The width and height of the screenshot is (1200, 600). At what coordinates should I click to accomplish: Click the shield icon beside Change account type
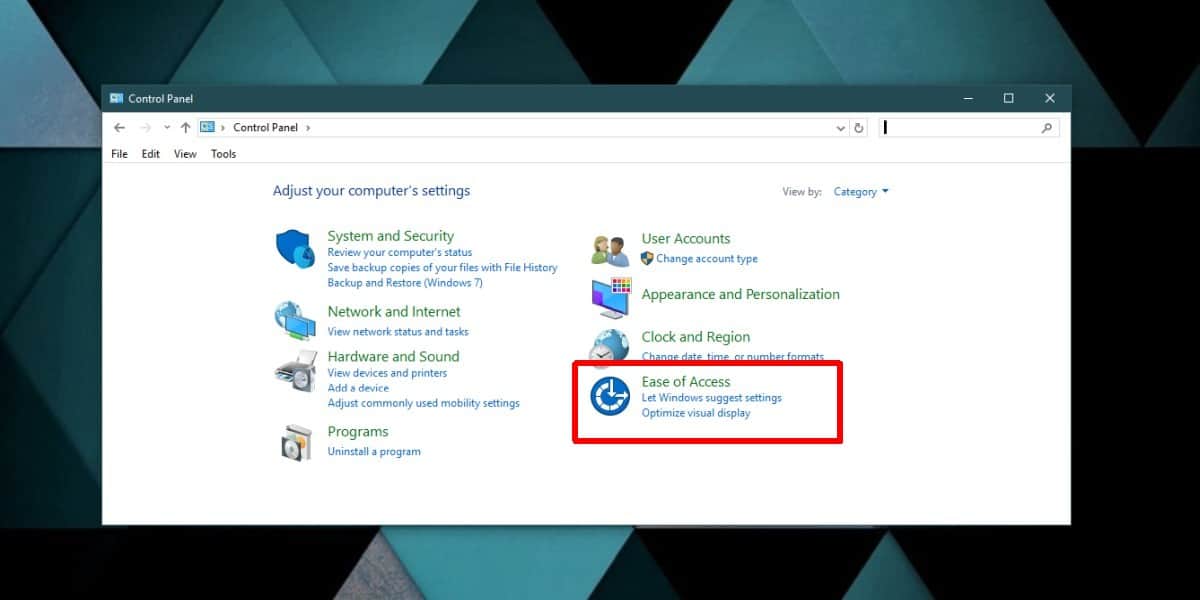(647, 258)
